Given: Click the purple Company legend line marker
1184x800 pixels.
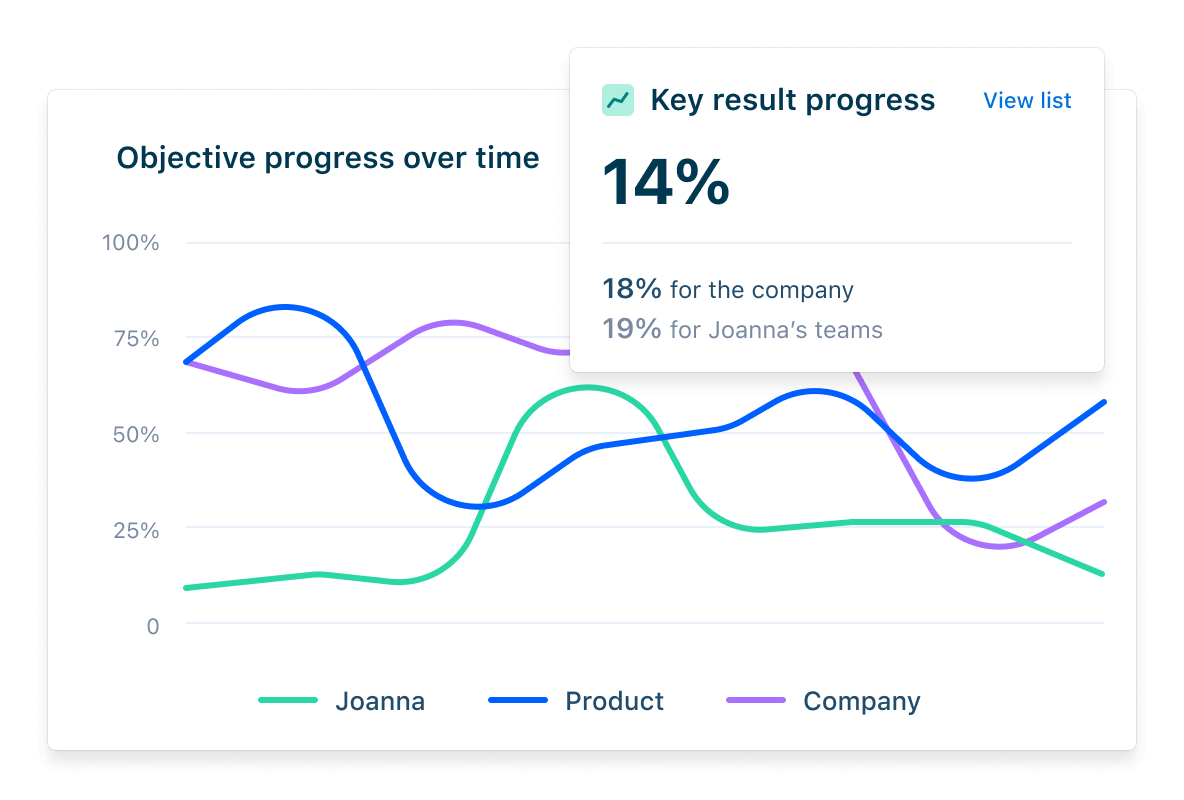Looking at the screenshot, I should point(758,701).
